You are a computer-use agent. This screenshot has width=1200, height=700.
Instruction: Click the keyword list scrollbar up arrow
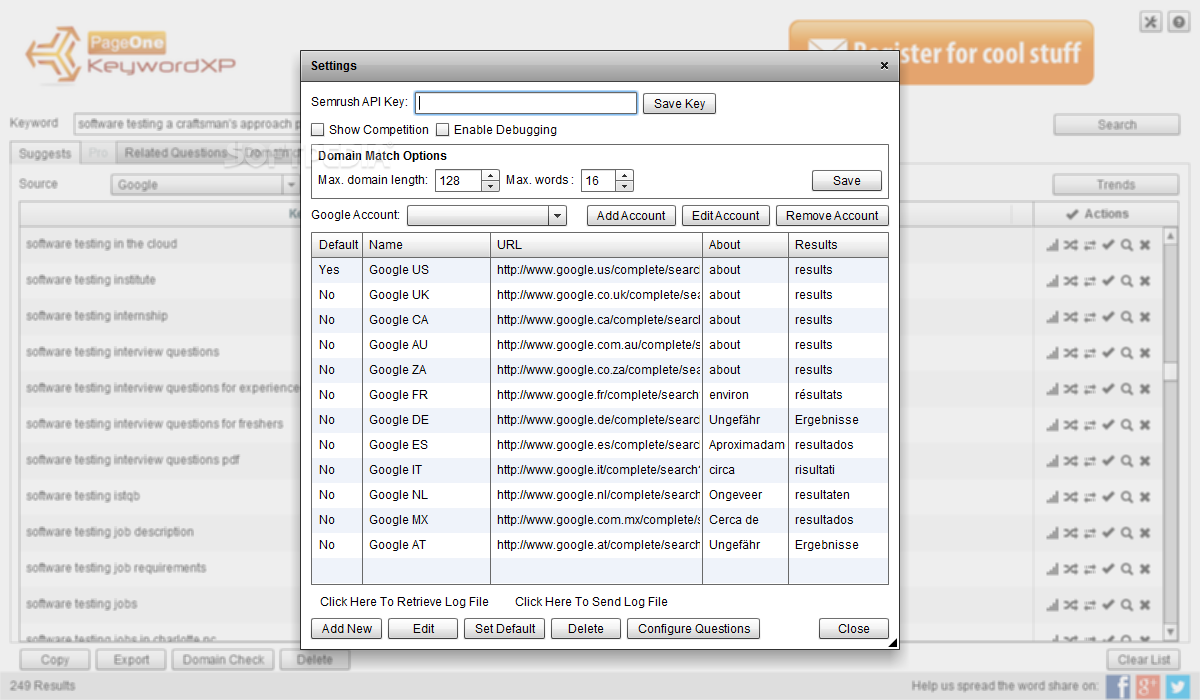click(1170, 235)
